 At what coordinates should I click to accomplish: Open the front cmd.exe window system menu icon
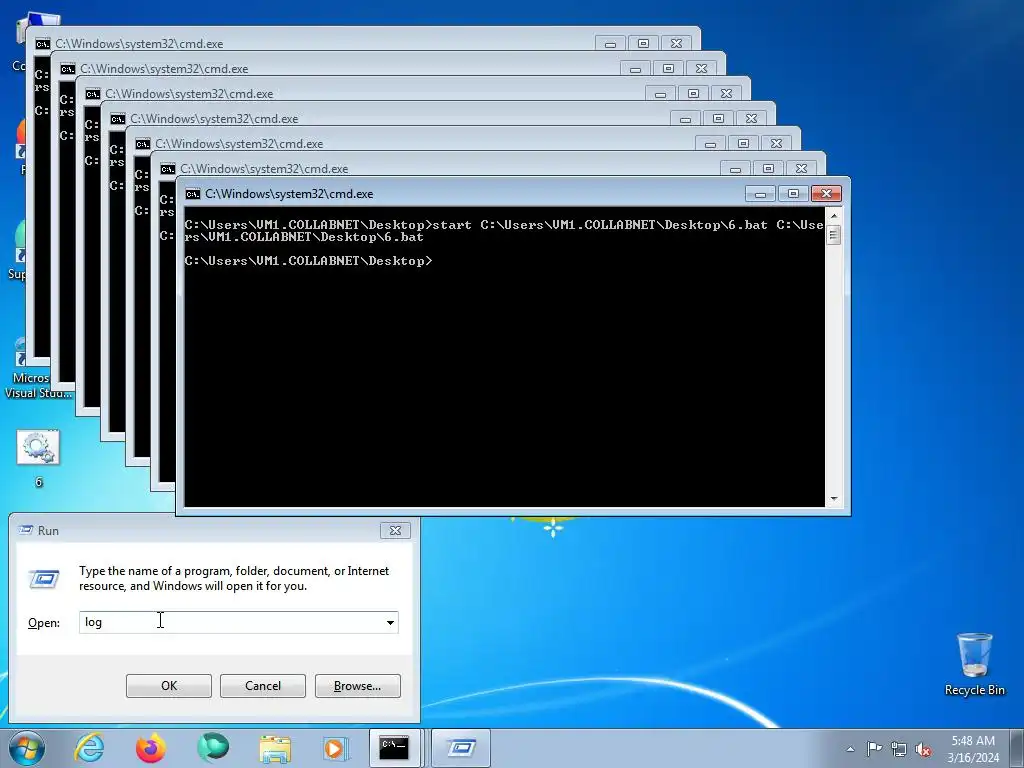[193, 194]
